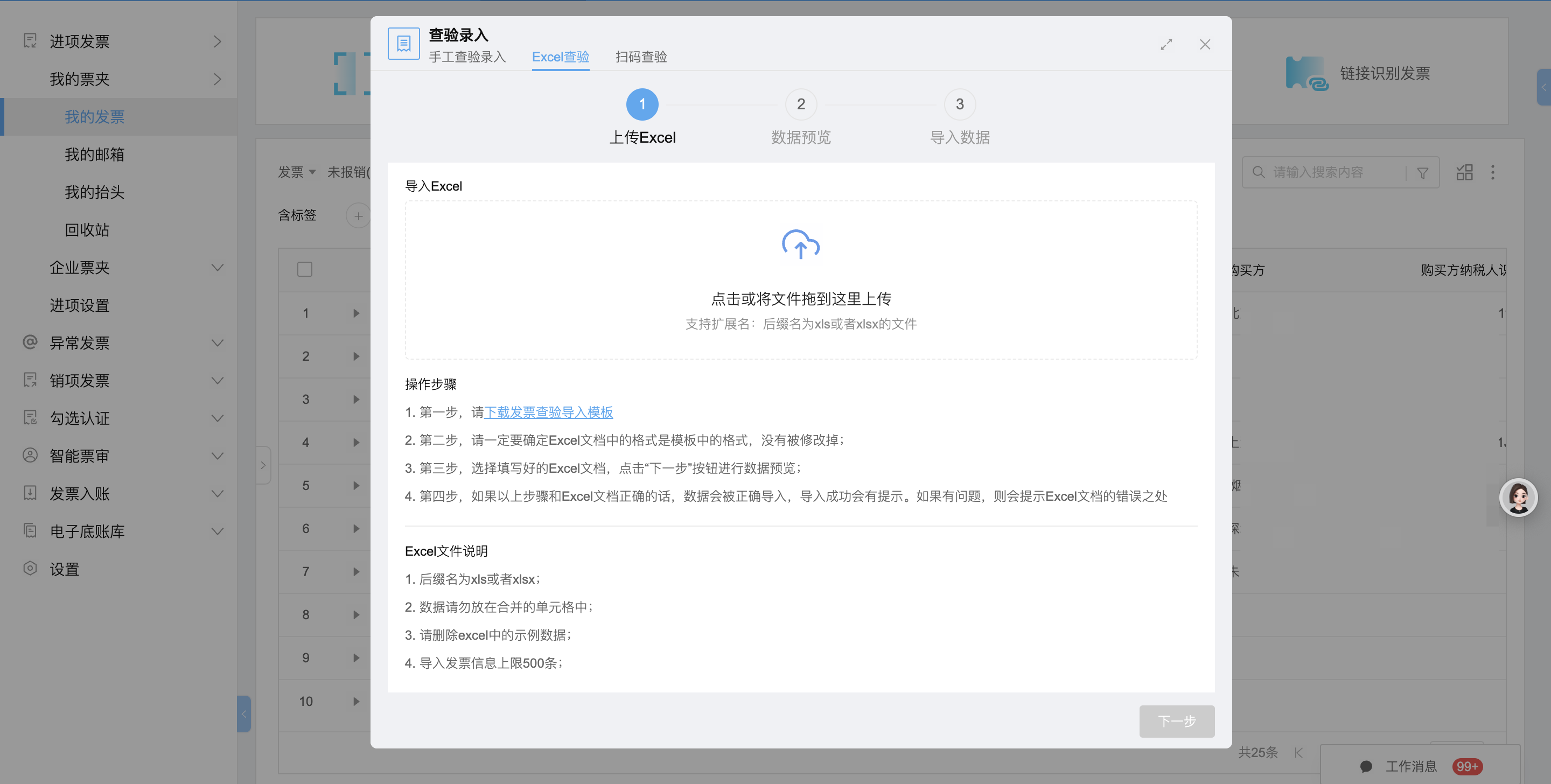This screenshot has width=1551, height=784.
Task: Open the customer service avatar assistant
Action: (1518, 498)
